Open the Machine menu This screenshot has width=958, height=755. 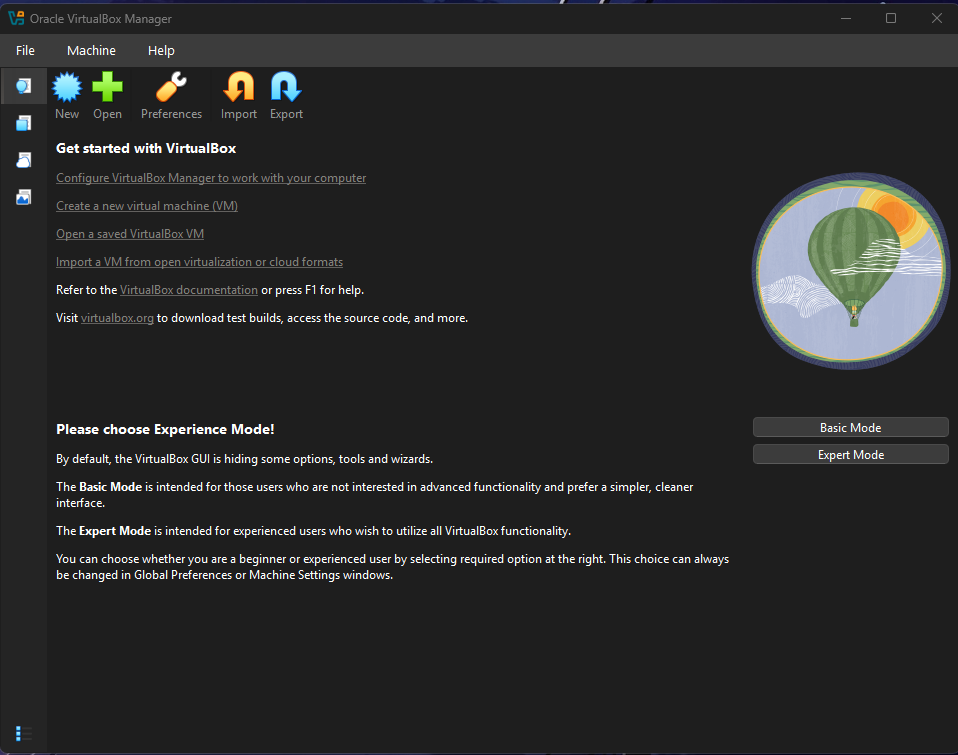point(91,50)
